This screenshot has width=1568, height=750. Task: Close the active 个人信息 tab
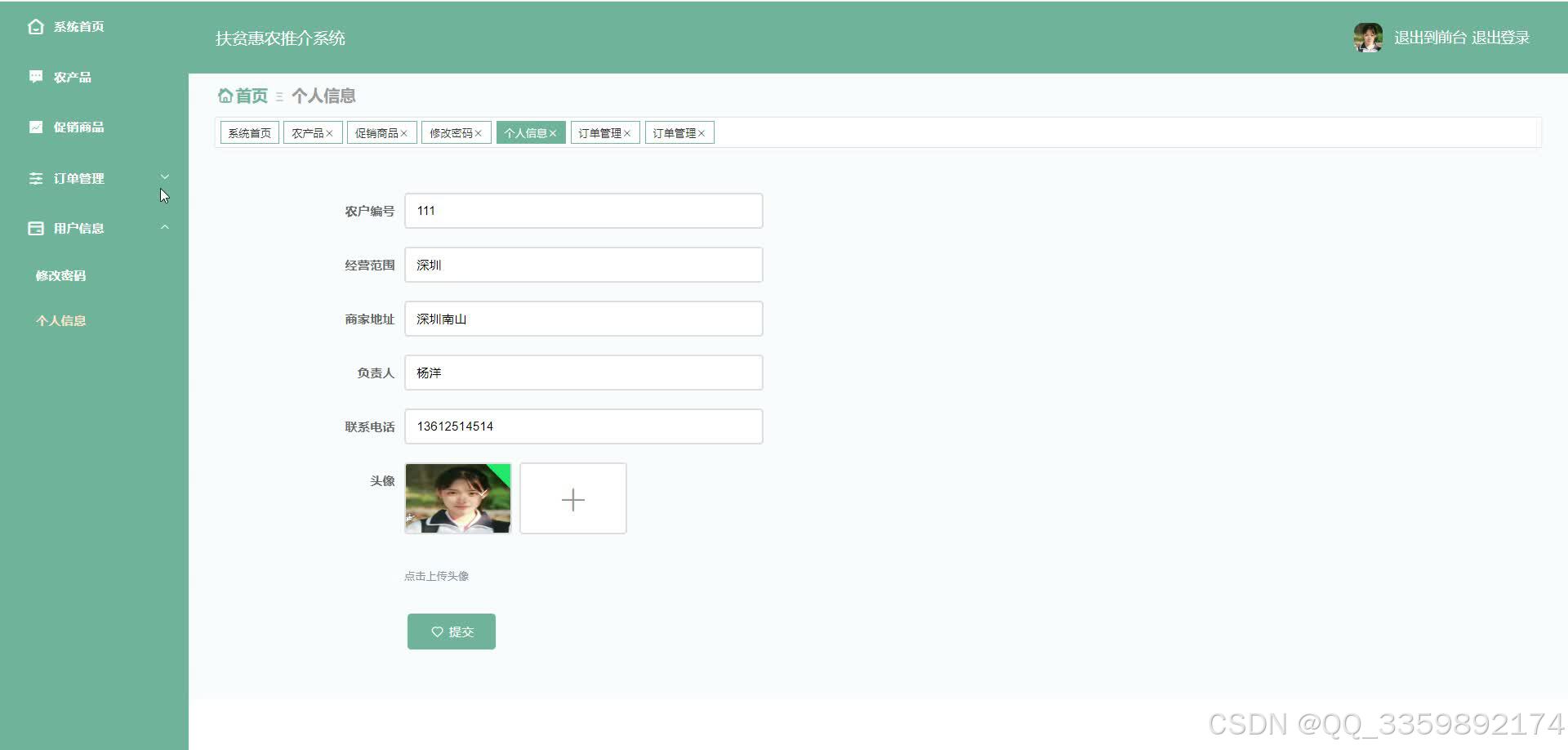[x=553, y=133]
